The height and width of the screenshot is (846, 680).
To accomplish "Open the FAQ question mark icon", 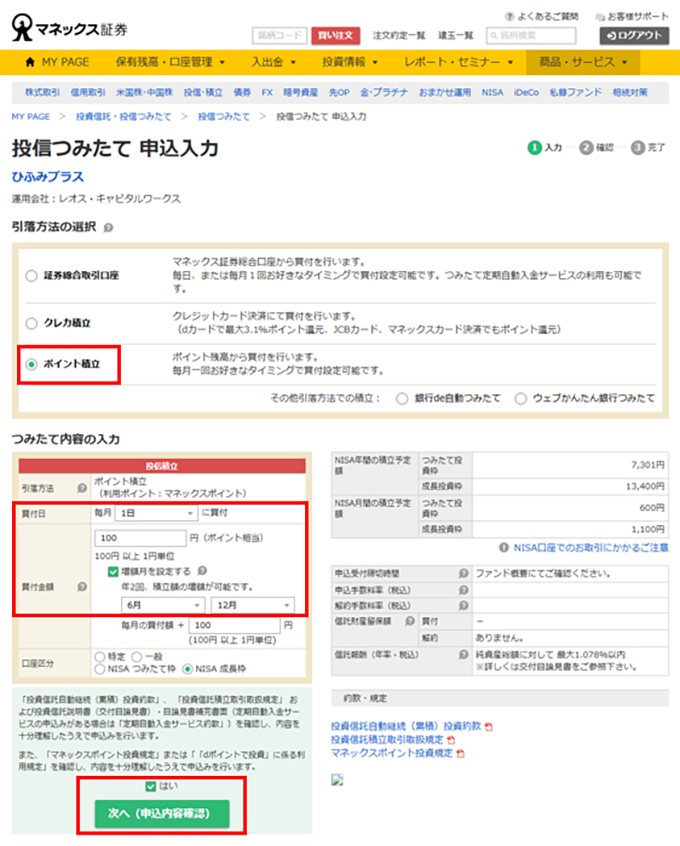I will pyautogui.click(x=509, y=17).
